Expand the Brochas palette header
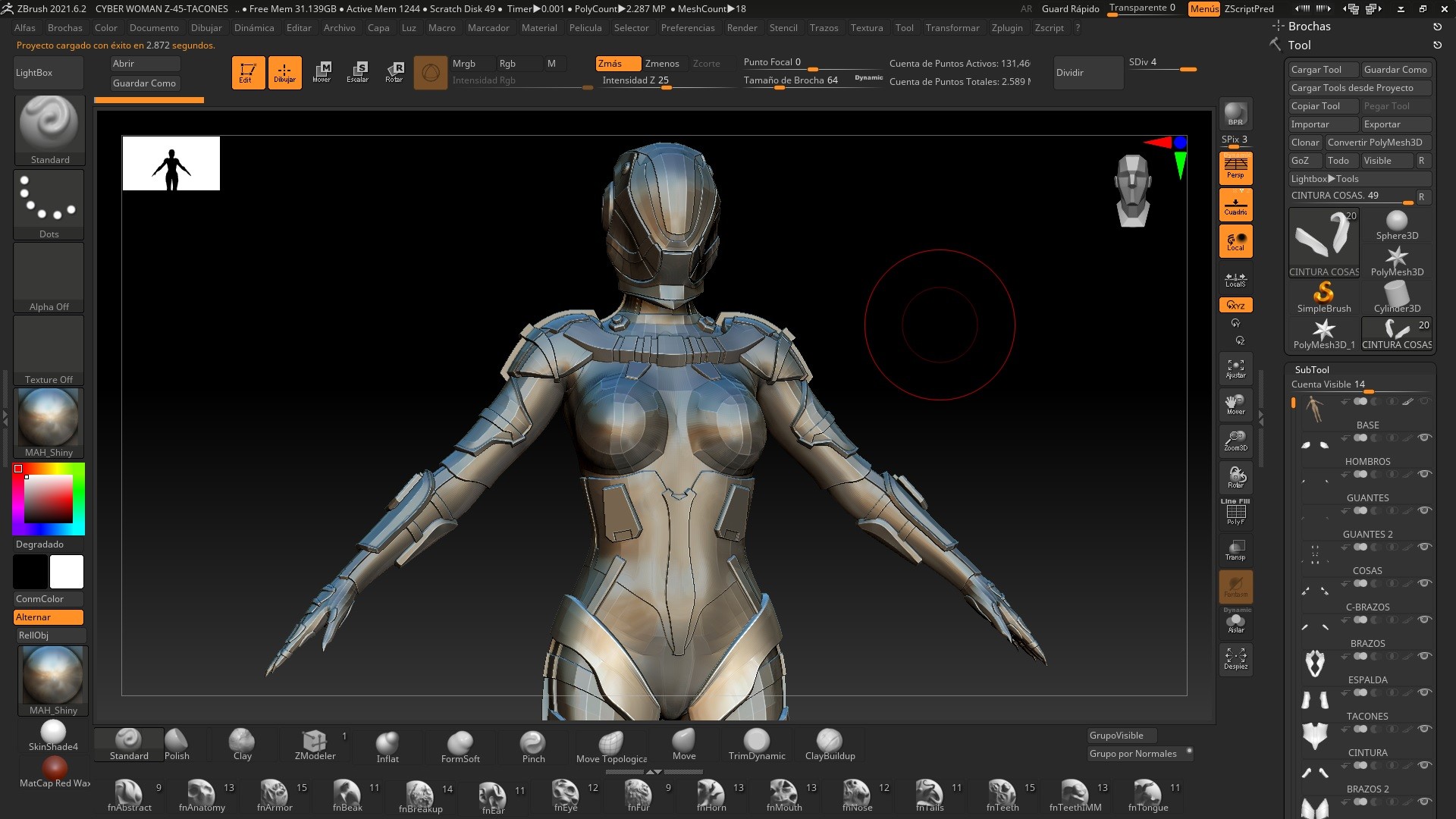Viewport: 1456px width, 819px height. pyautogui.click(x=1309, y=27)
